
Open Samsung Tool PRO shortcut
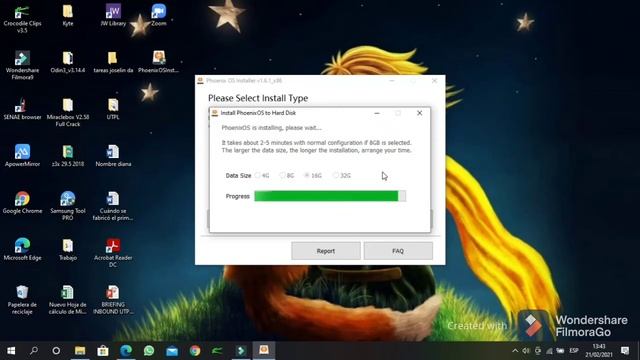(68, 206)
